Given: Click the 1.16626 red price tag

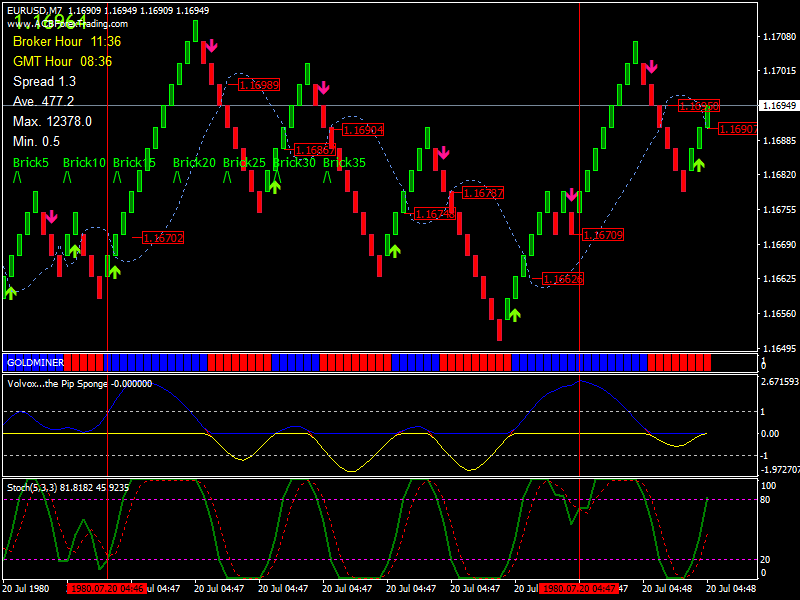Looking at the screenshot, I should [x=562, y=279].
